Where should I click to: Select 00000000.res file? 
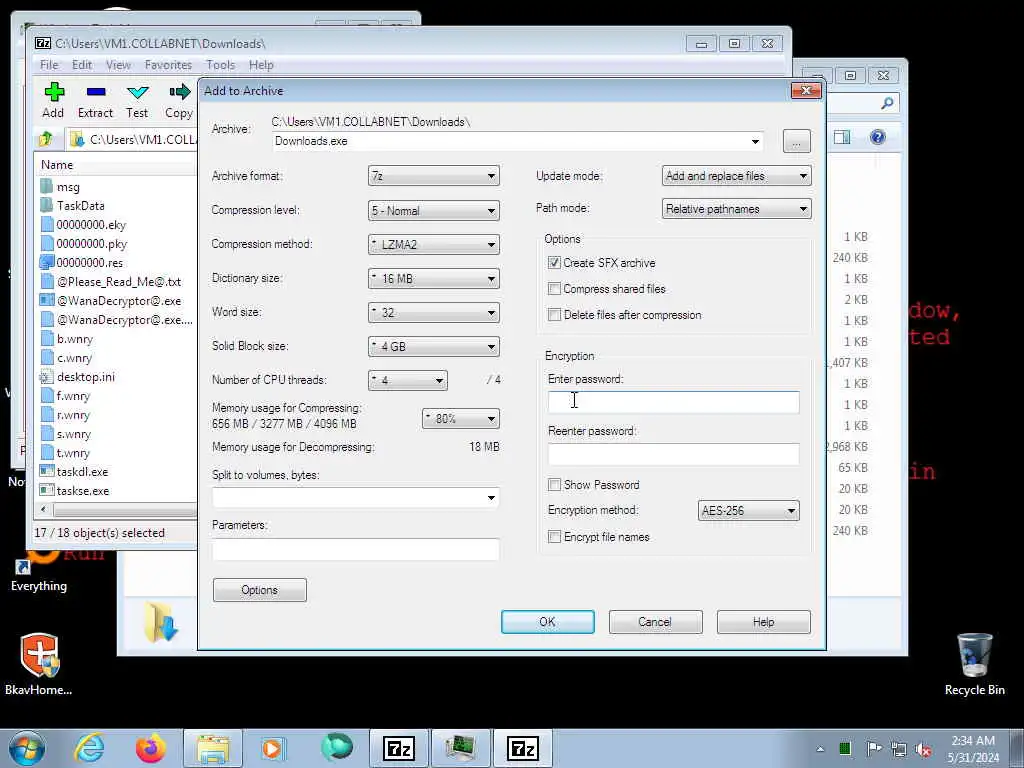[89, 263]
